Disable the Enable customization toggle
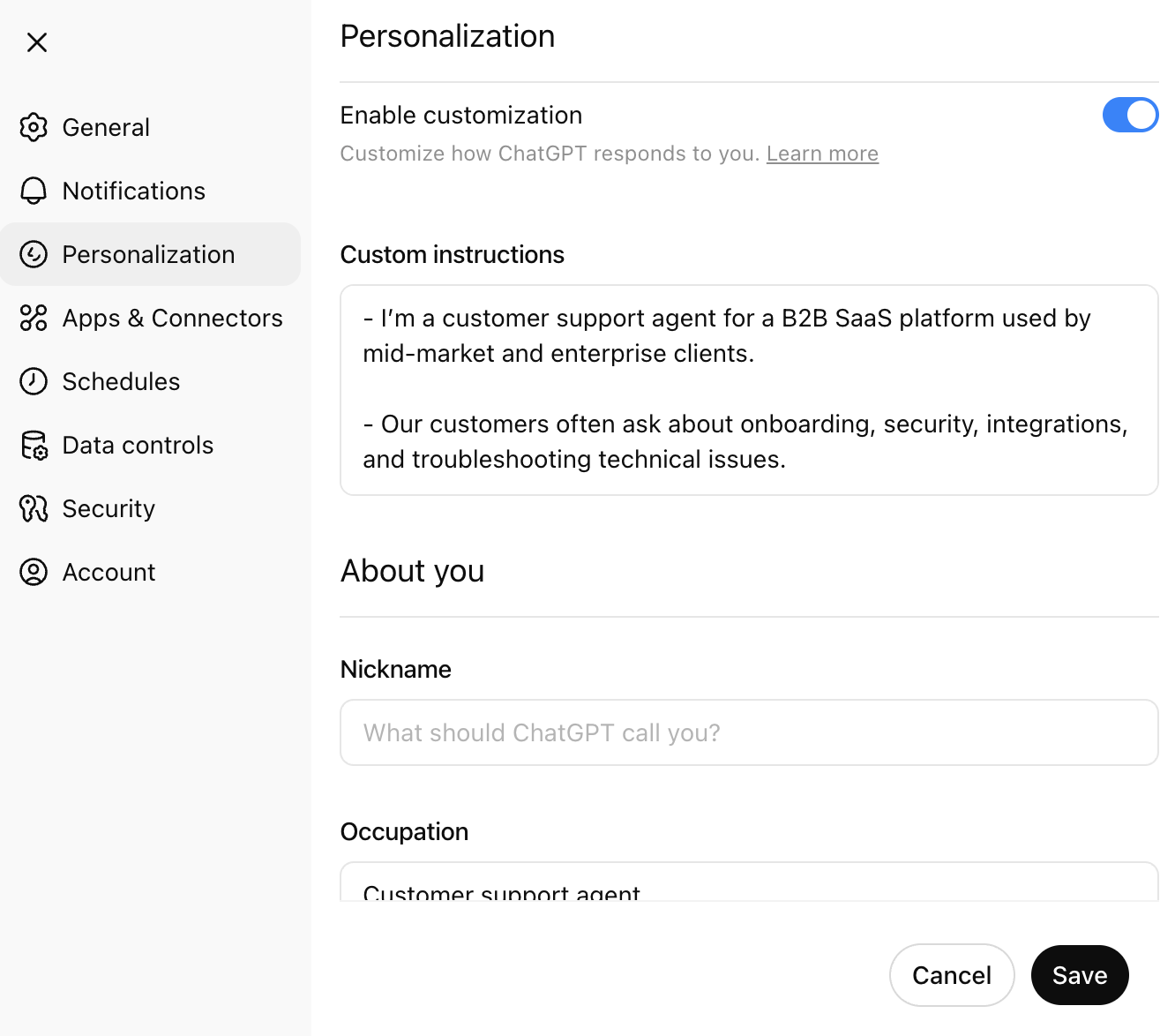This screenshot has height=1036, width=1175. (1130, 115)
